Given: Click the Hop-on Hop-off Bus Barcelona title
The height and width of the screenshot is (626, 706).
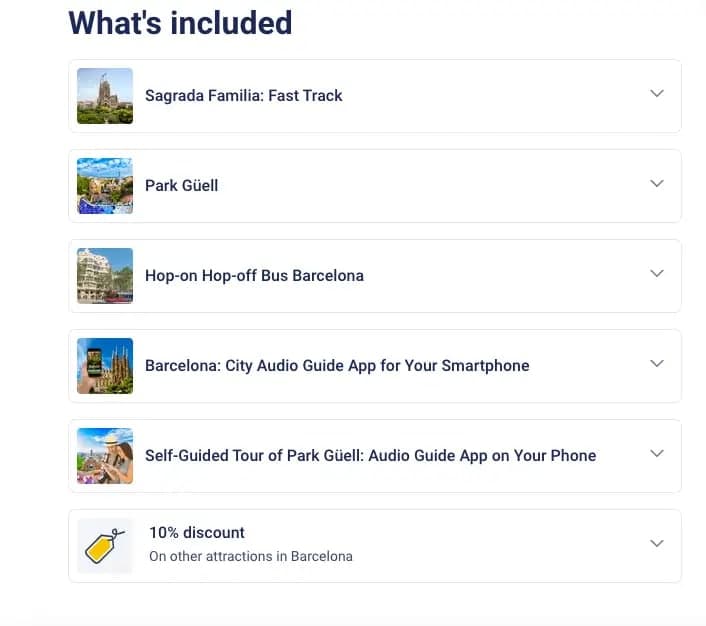Looking at the screenshot, I should coord(254,276).
